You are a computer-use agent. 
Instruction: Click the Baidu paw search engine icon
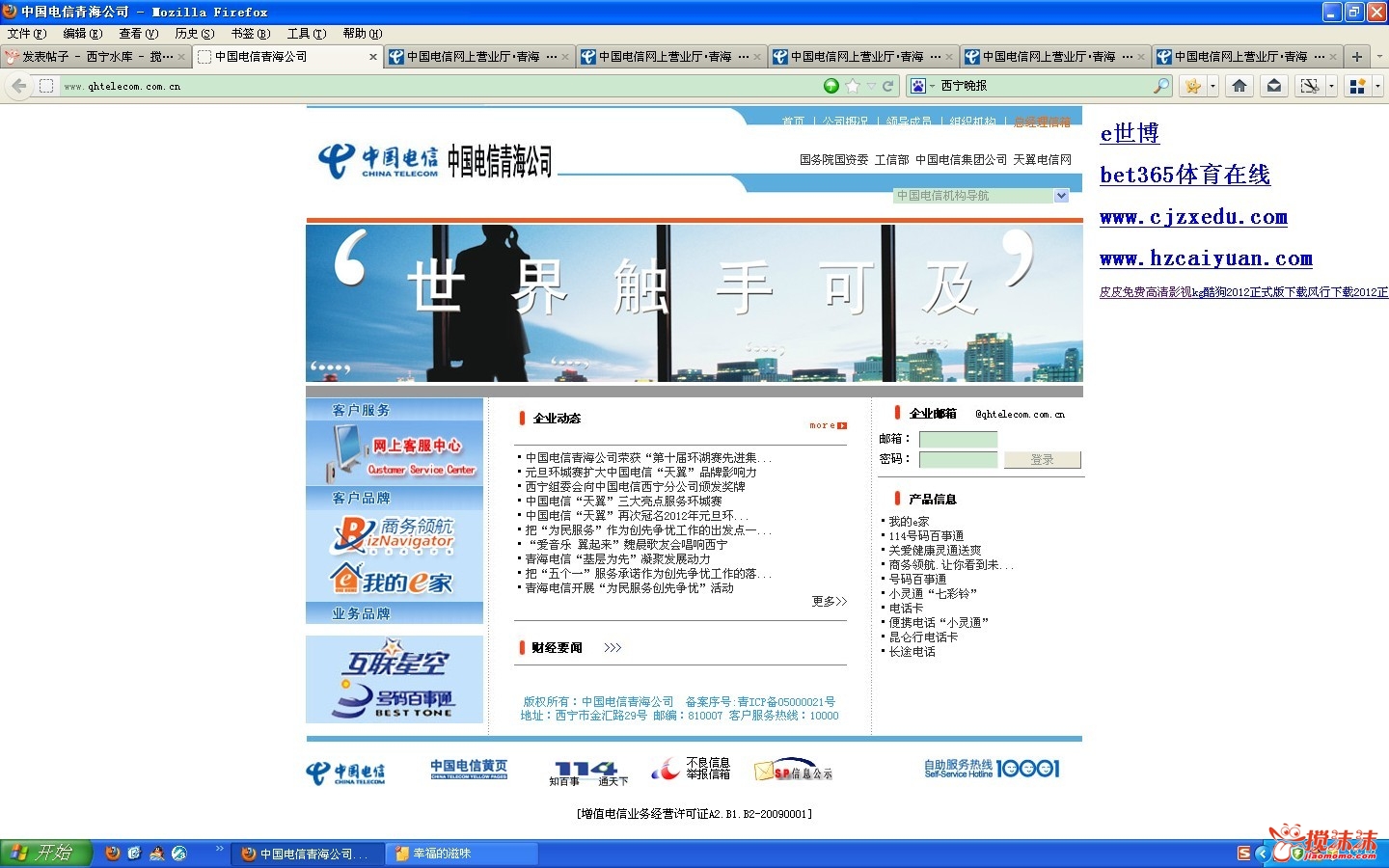pos(917,86)
